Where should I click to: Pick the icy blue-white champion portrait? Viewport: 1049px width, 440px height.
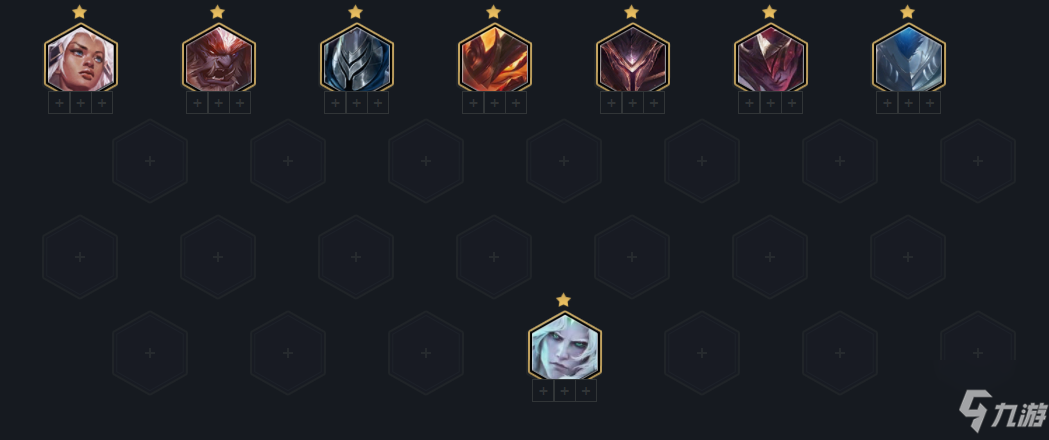[x=909, y=59]
